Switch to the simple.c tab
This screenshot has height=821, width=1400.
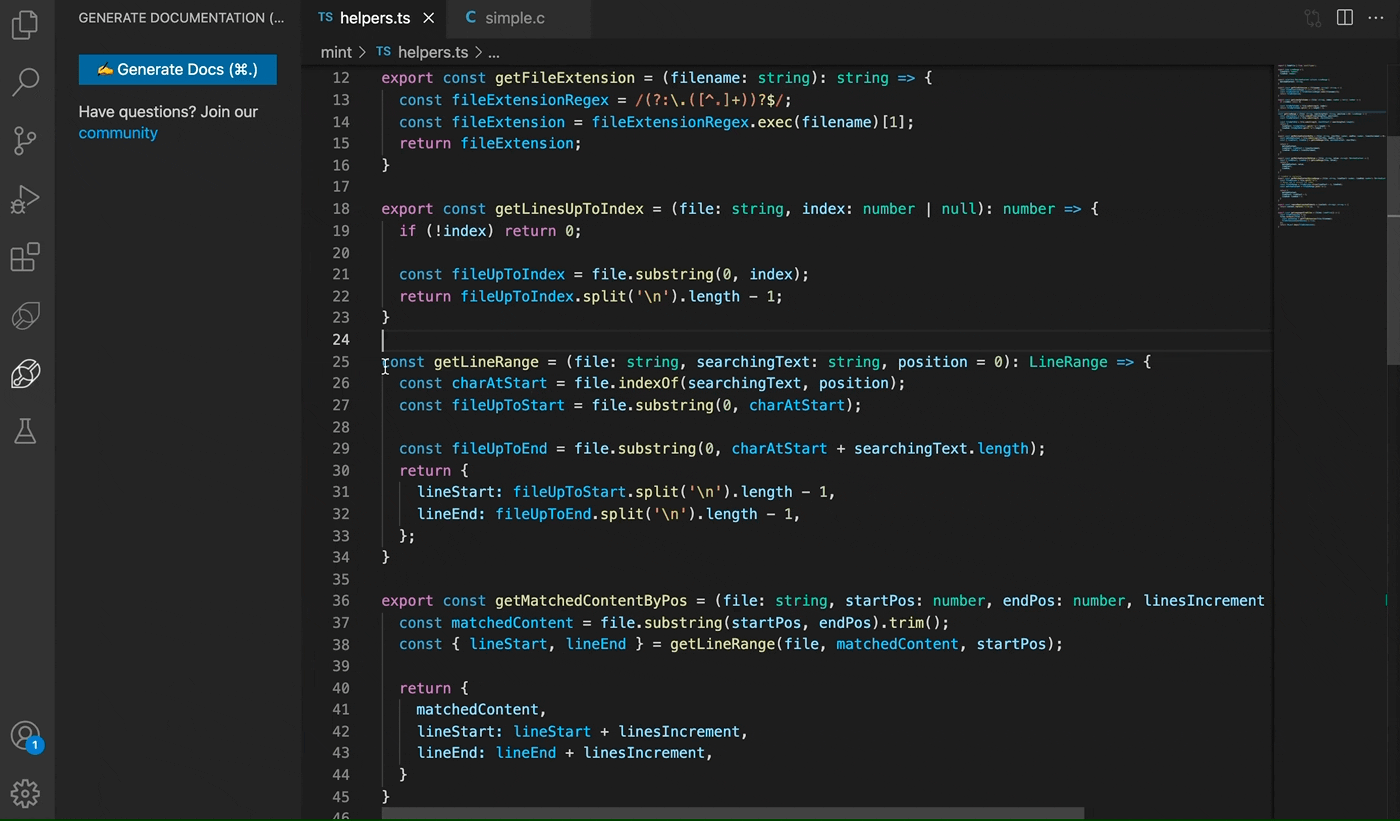point(514,18)
